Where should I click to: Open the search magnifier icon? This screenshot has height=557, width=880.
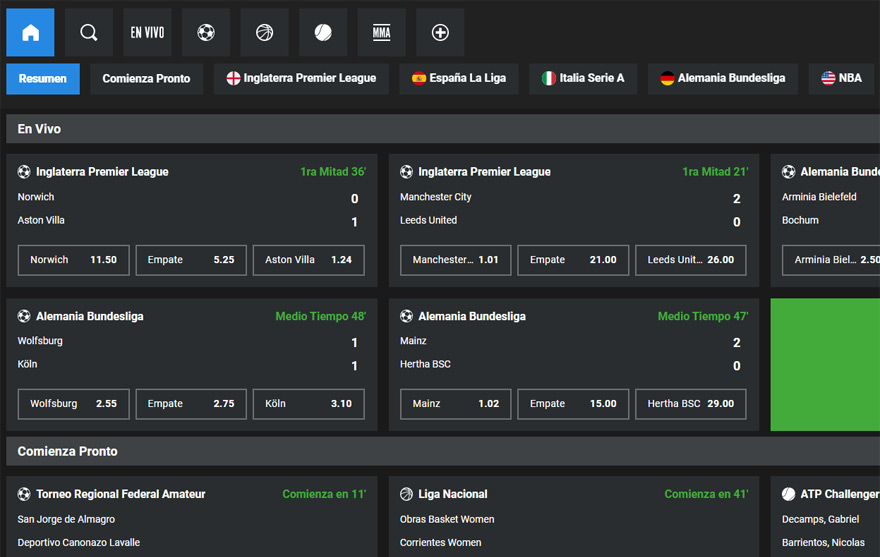click(x=89, y=33)
